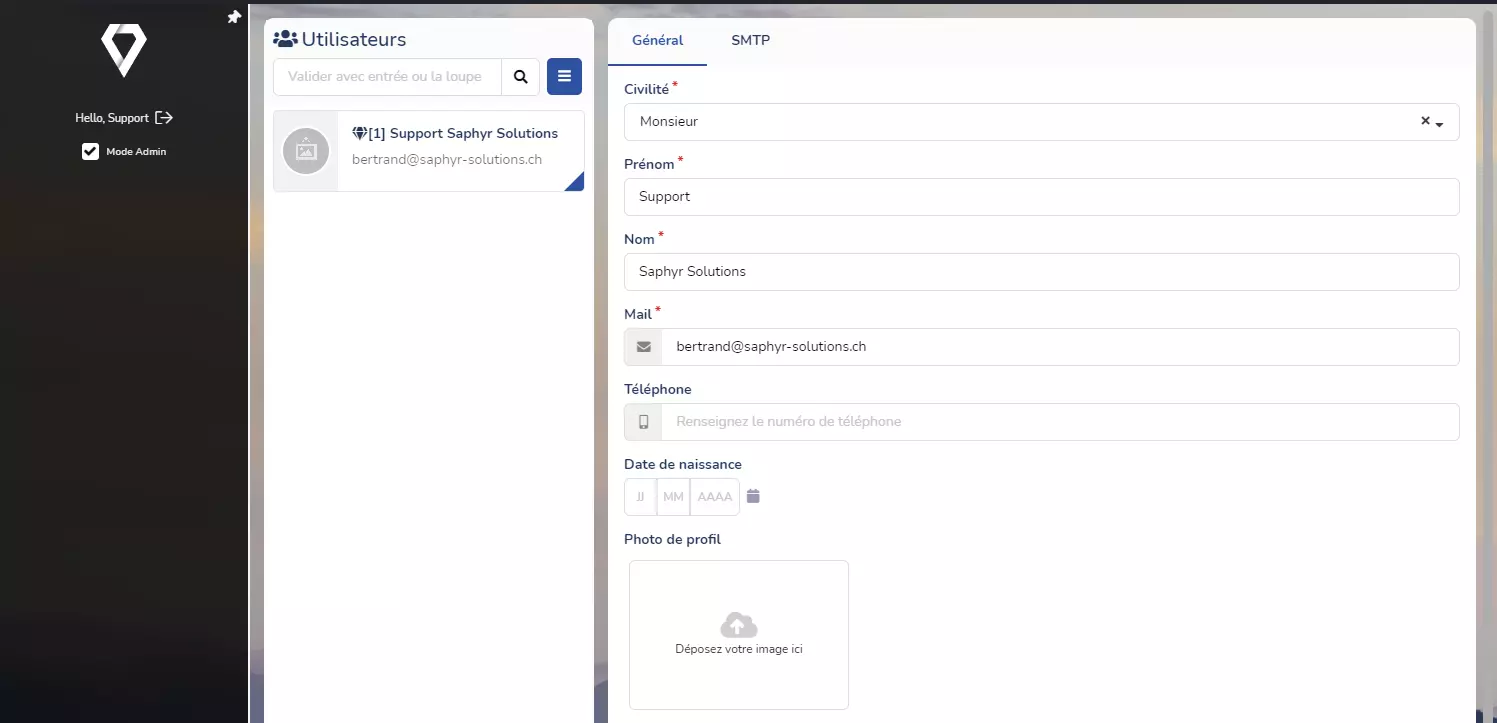
Task: Click the cloud upload icon
Action: click(x=738, y=625)
